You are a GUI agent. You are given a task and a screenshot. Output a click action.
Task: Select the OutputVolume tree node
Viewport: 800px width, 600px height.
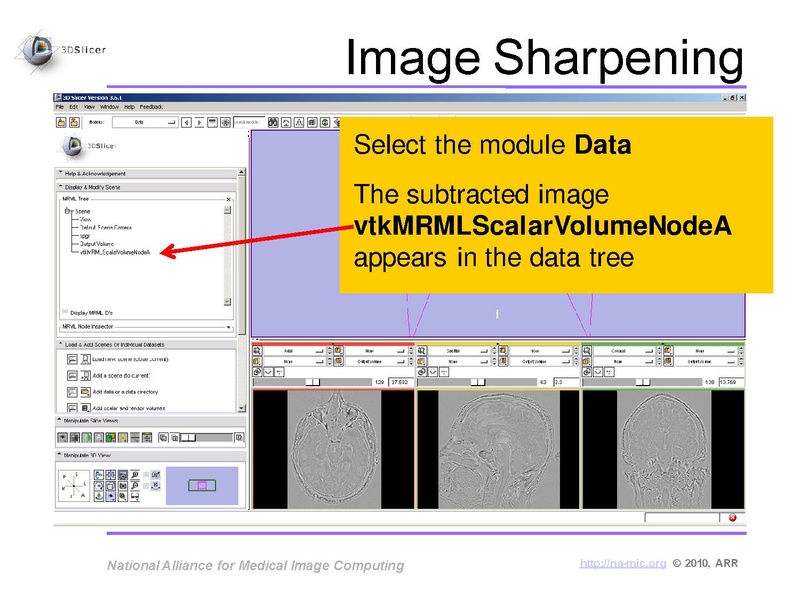(x=97, y=244)
